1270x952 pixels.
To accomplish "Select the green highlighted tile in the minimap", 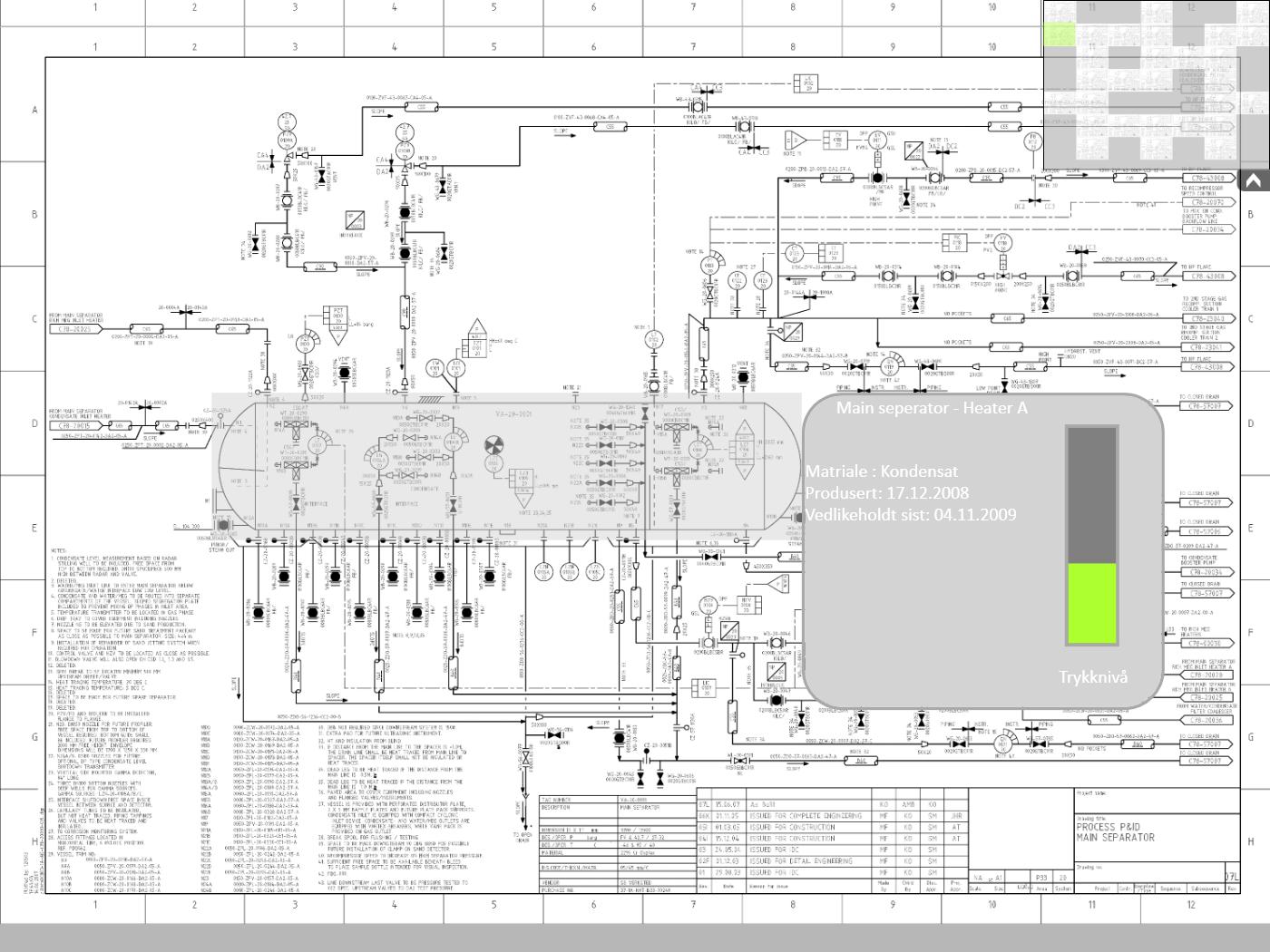I will click(x=1059, y=34).
